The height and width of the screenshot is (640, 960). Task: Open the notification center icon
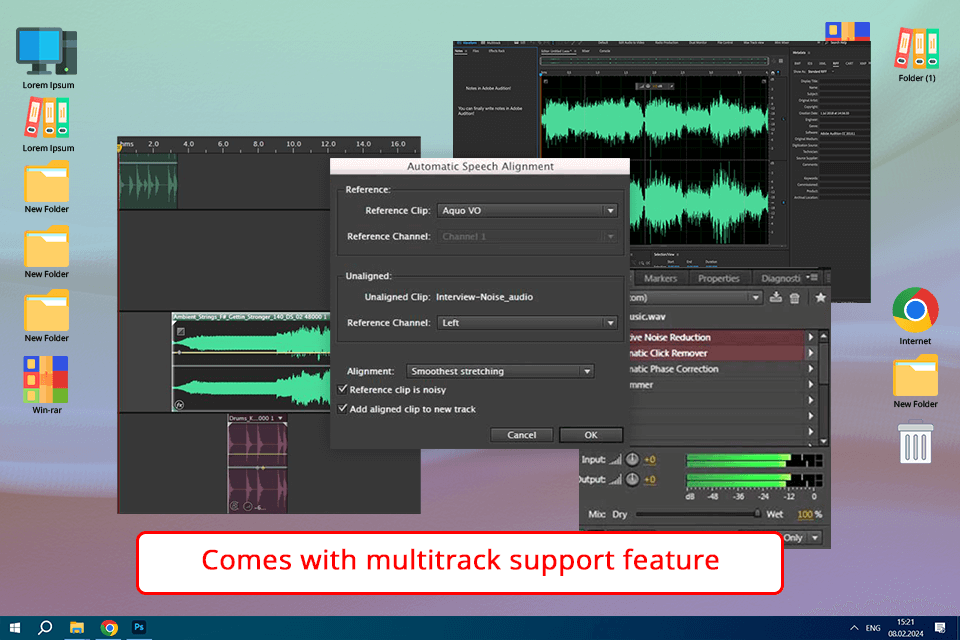[940, 628]
